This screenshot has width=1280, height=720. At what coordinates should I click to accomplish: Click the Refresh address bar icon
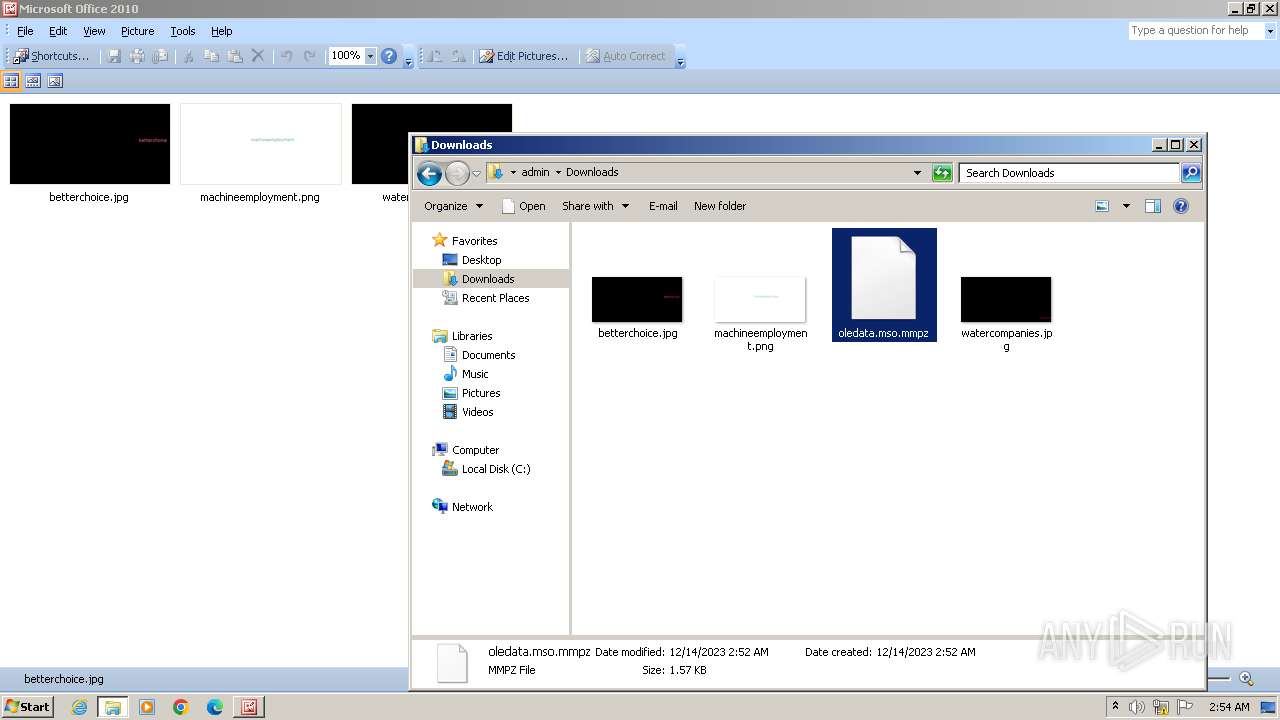(942, 173)
